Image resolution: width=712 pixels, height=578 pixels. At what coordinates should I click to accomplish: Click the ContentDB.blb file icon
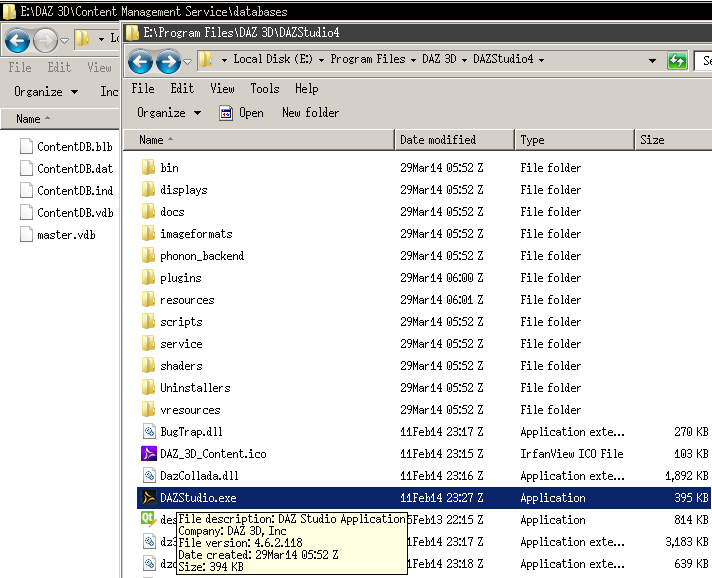click(x=26, y=146)
